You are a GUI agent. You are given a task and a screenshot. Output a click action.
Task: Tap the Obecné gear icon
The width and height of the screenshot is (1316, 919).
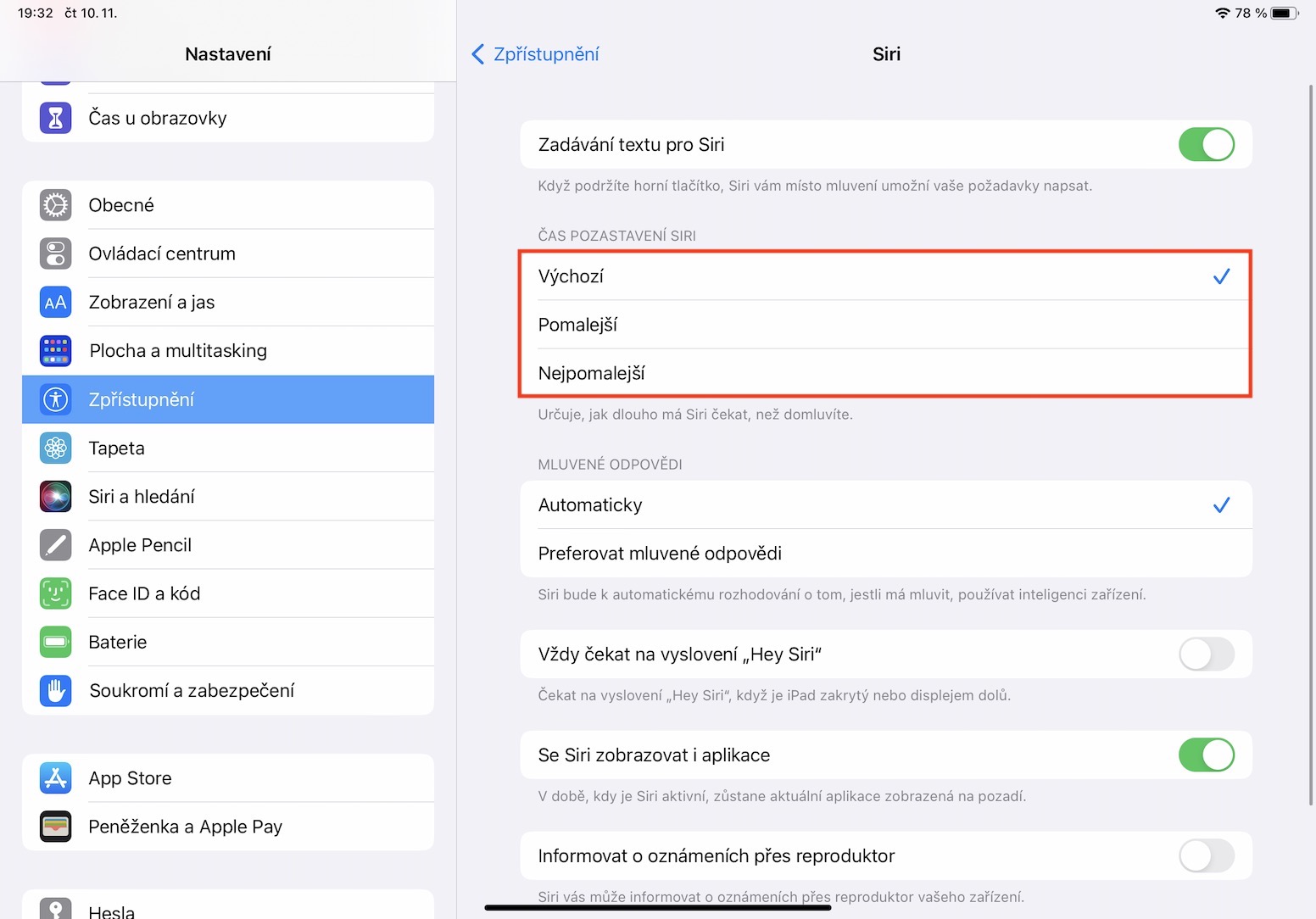coord(56,205)
